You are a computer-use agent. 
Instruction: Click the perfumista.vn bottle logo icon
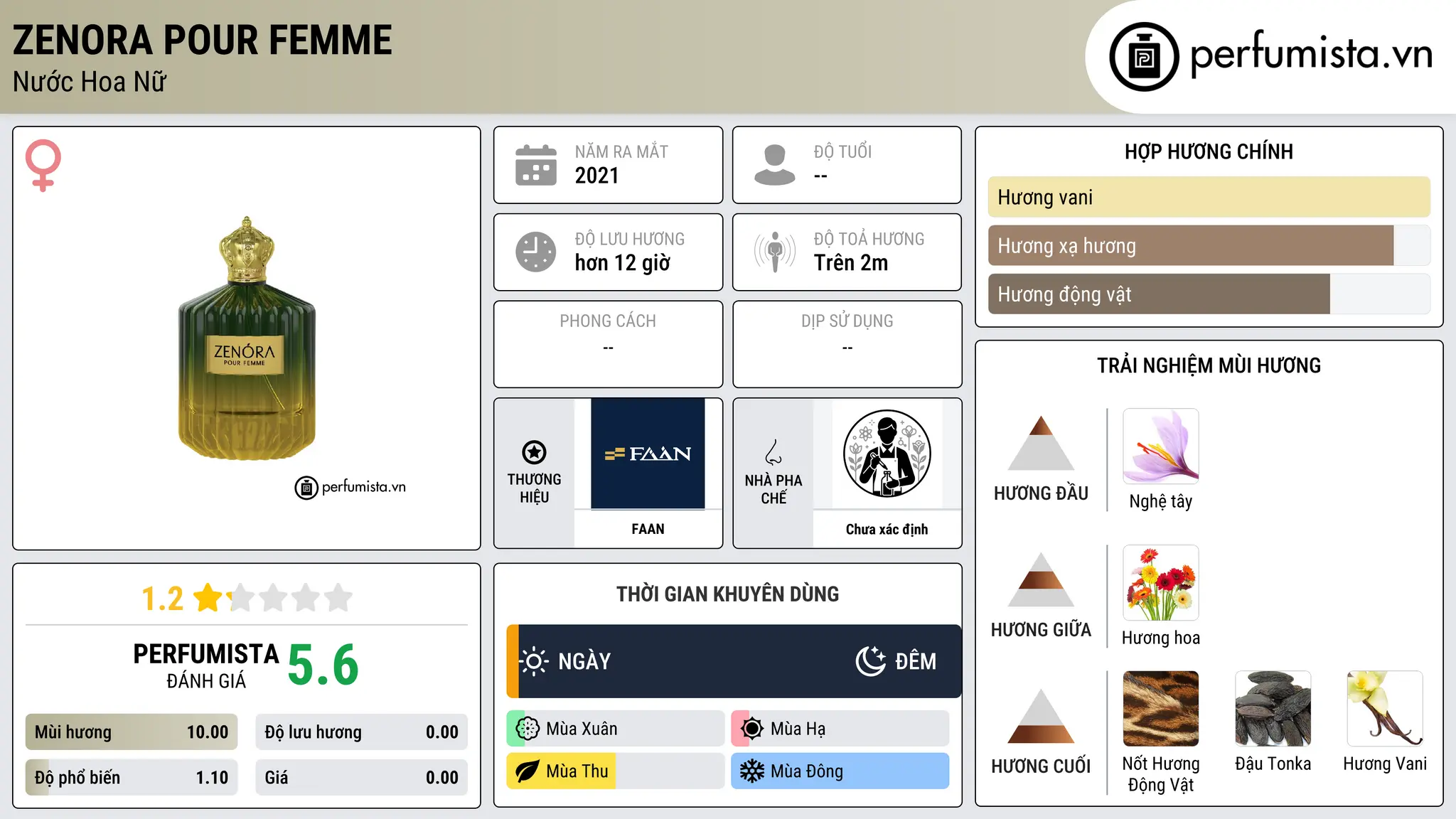click(1144, 57)
